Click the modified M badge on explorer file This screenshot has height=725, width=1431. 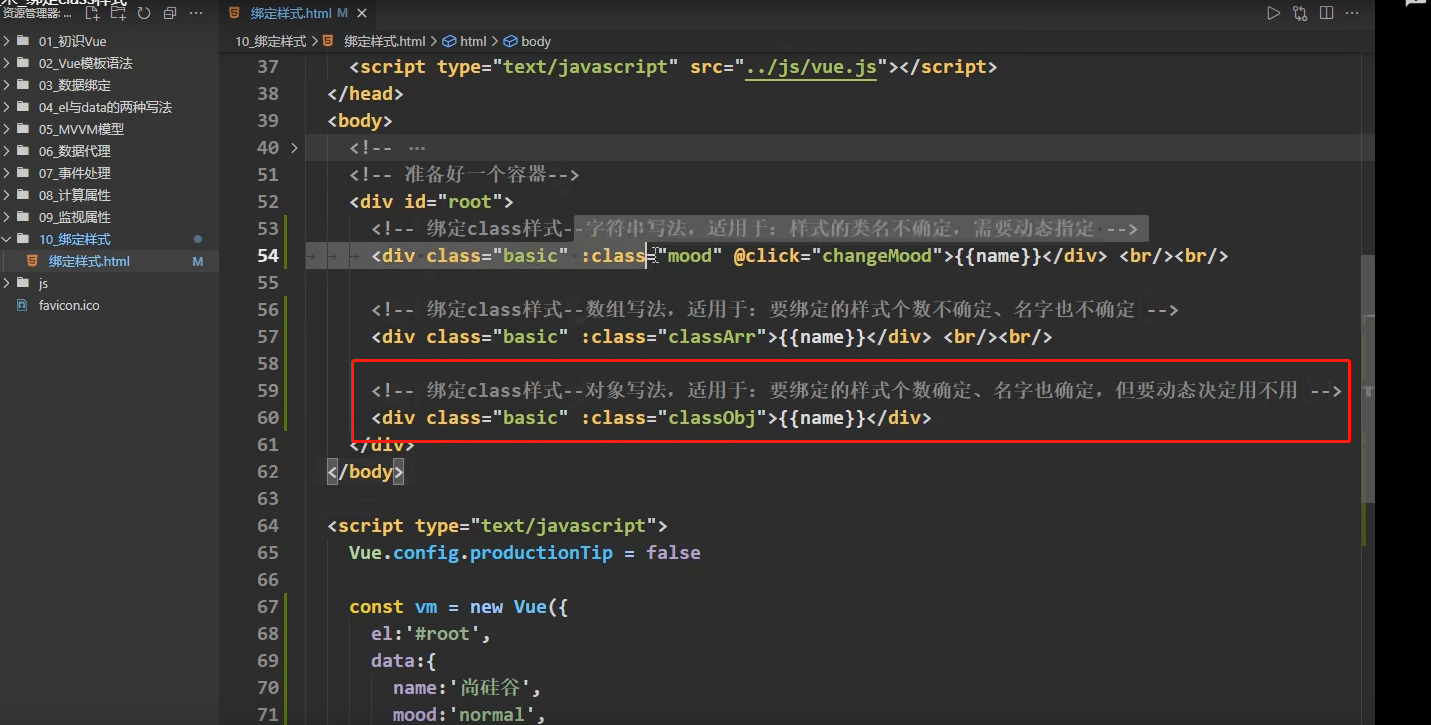198,261
